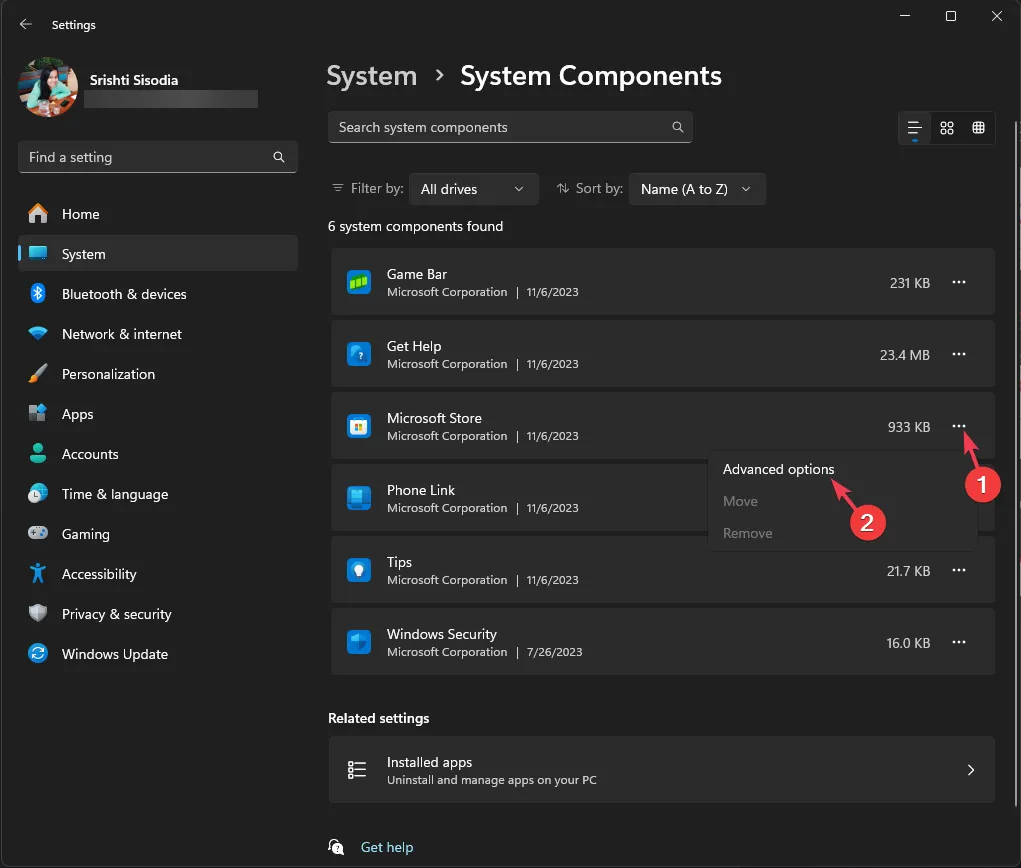Image resolution: width=1021 pixels, height=868 pixels.
Task: Click the Accounts sidebar icon
Action: (38, 454)
